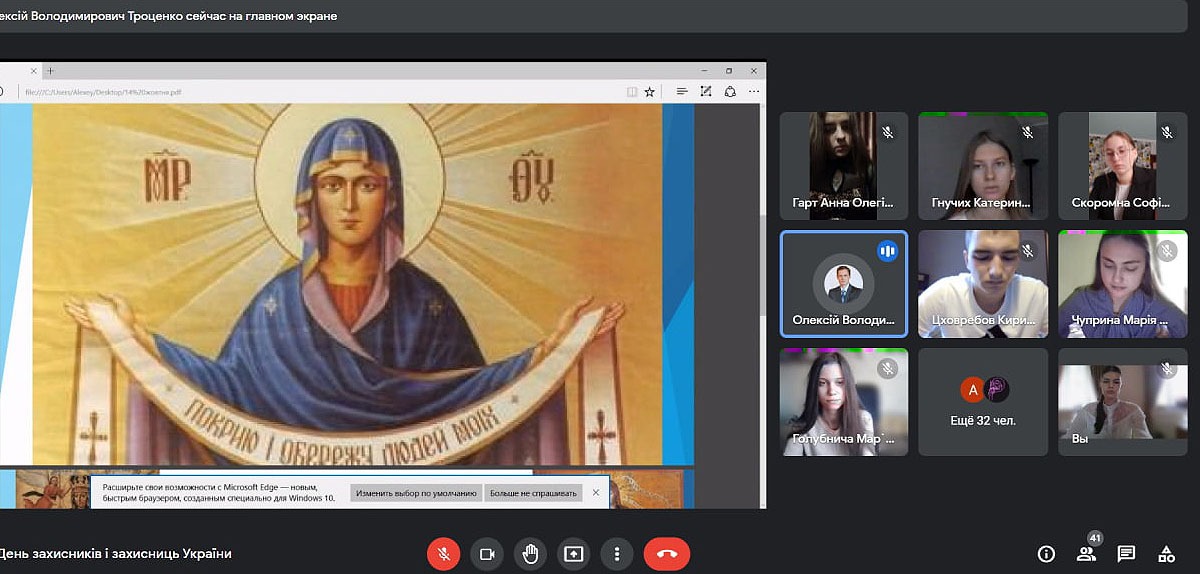This screenshot has width=1200, height=574.
Task: Toggle the camera on or off
Action: 487,553
